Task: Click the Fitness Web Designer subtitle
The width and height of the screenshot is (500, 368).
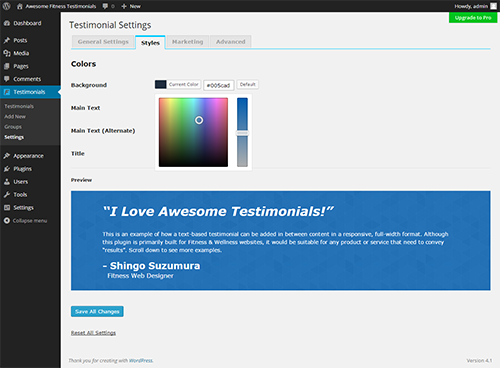Action: [140, 276]
